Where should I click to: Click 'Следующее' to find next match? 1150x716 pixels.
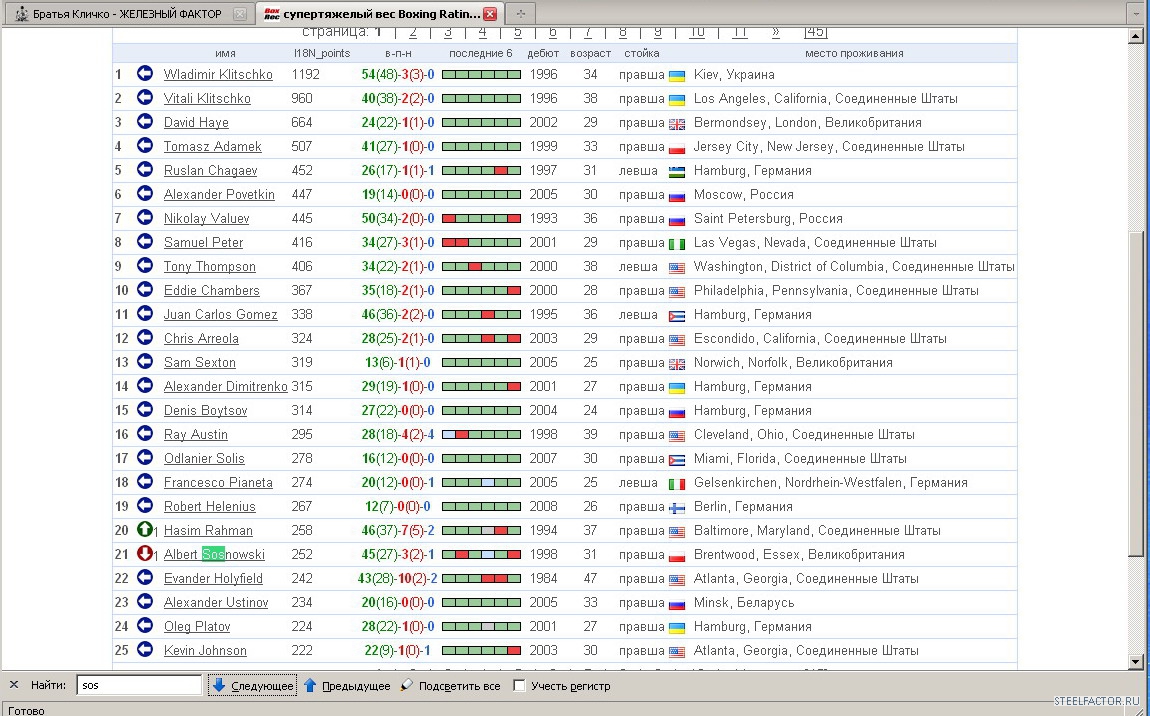(252, 686)
